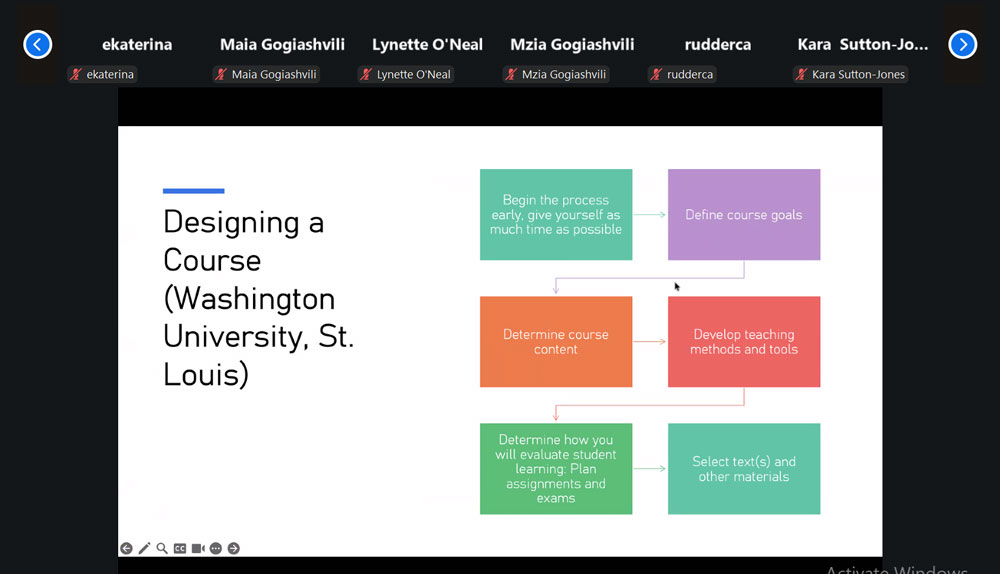The width and height of the screenshot is (1000, 574).
Task: Open the slide zoom magnifier tool
Action: click(162, 548)
